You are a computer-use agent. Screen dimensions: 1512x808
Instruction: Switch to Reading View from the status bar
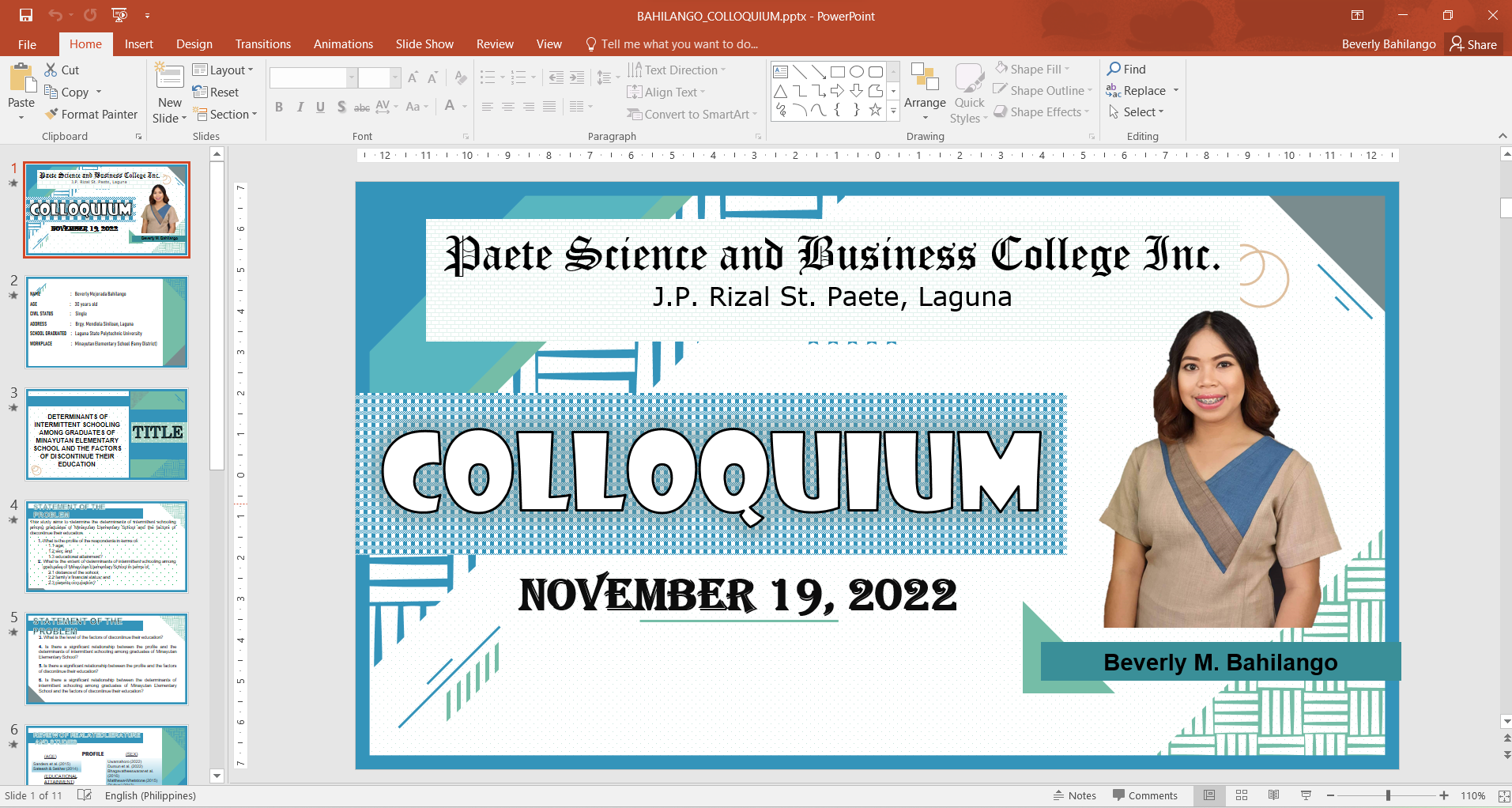tap(1273, 795)
